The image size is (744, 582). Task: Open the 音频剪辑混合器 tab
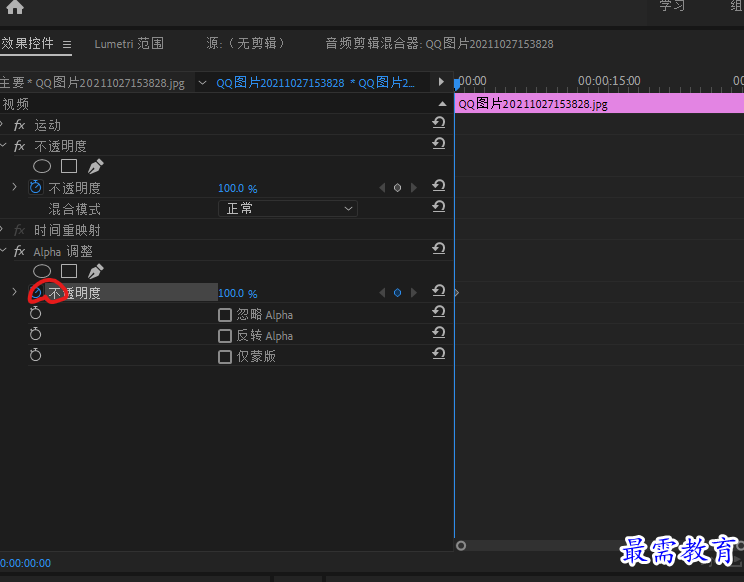[x=439, y=44]
